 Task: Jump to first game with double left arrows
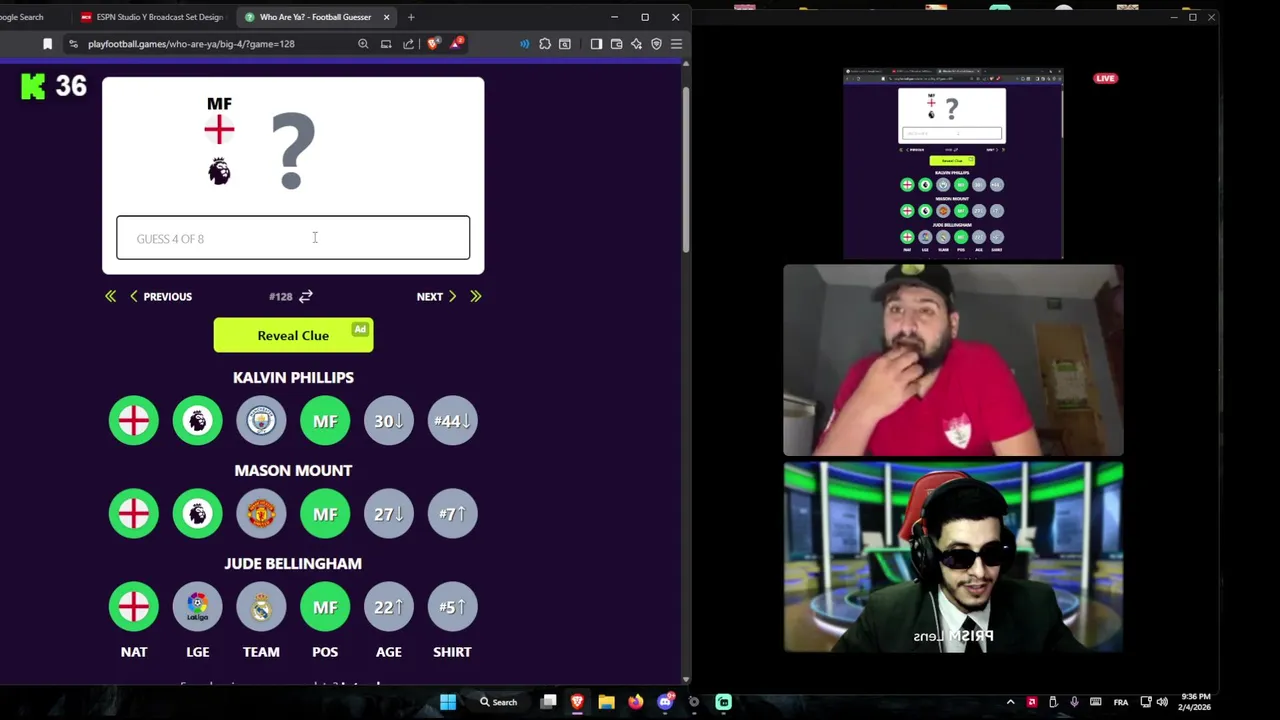click(111, 296)
